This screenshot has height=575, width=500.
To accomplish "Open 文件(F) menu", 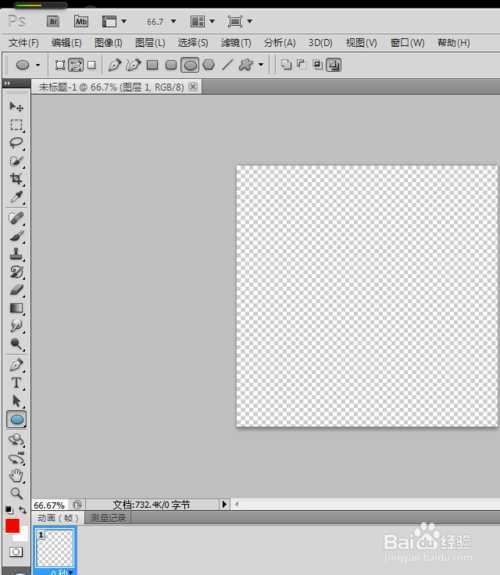I will pos(23,43).
